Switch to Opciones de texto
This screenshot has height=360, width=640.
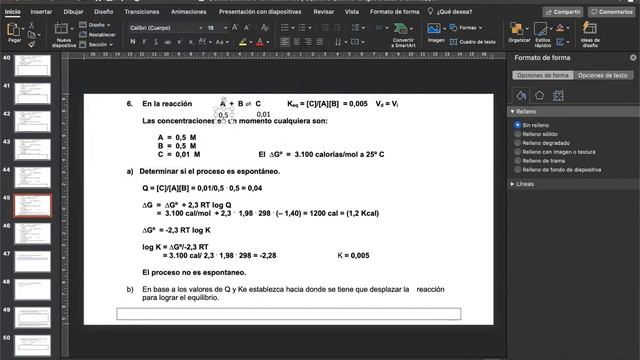(x=603, y=76)
